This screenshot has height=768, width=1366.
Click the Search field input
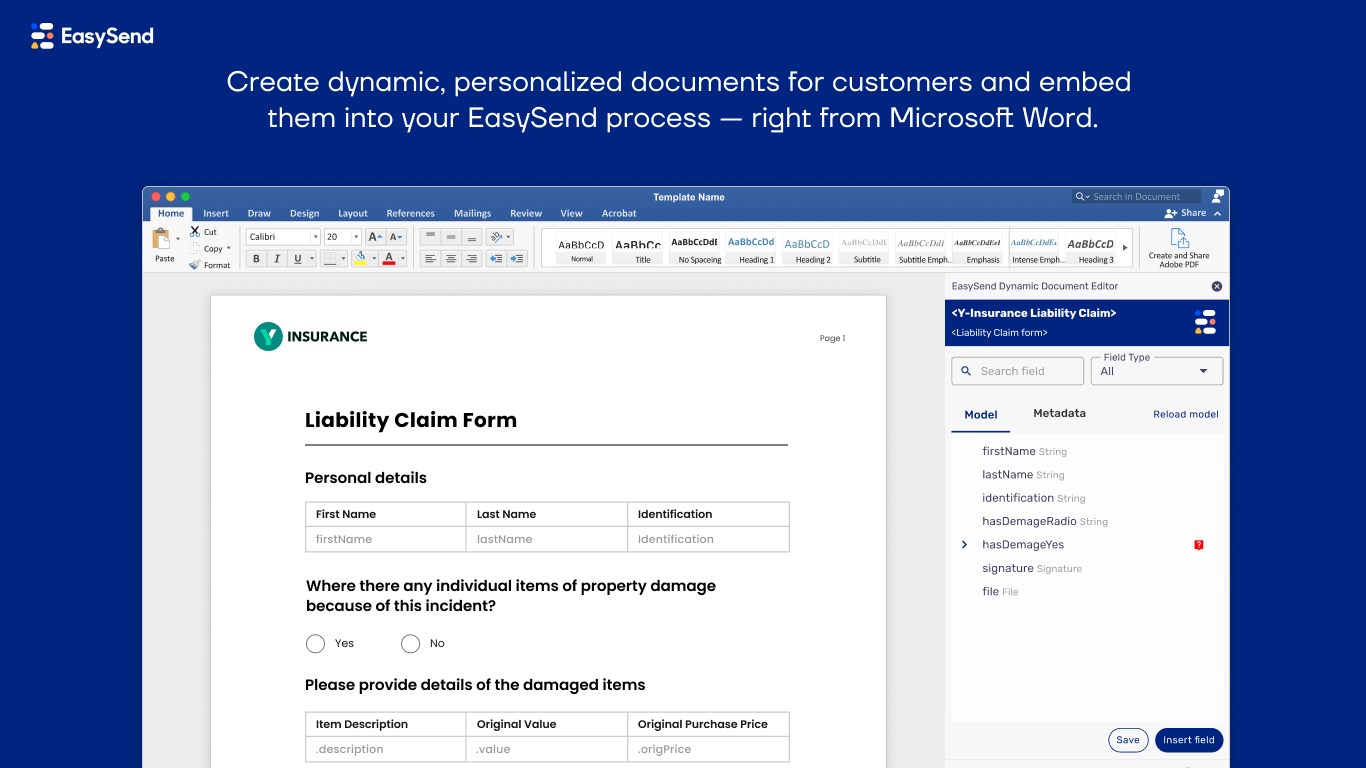point(1018,371)
